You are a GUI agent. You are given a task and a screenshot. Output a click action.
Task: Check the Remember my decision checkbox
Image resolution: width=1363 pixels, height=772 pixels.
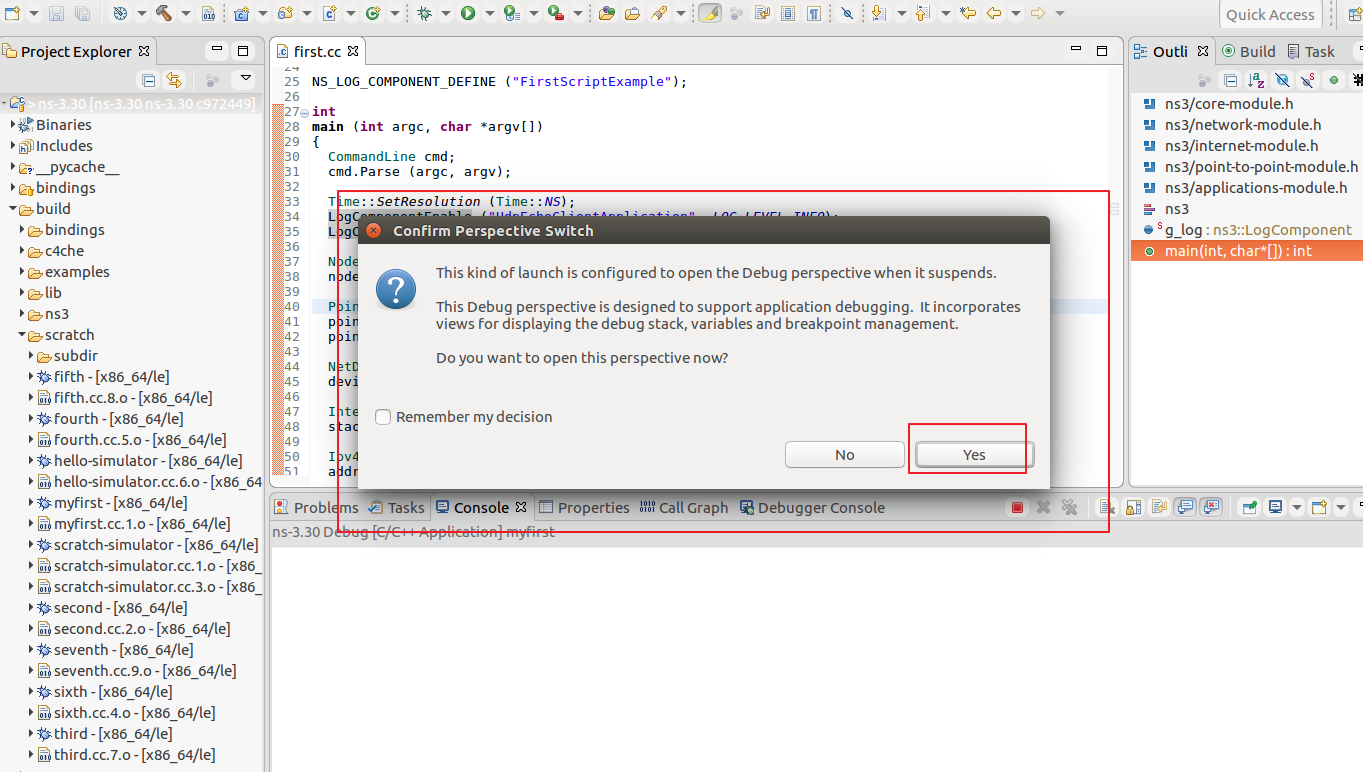(383, 417)
